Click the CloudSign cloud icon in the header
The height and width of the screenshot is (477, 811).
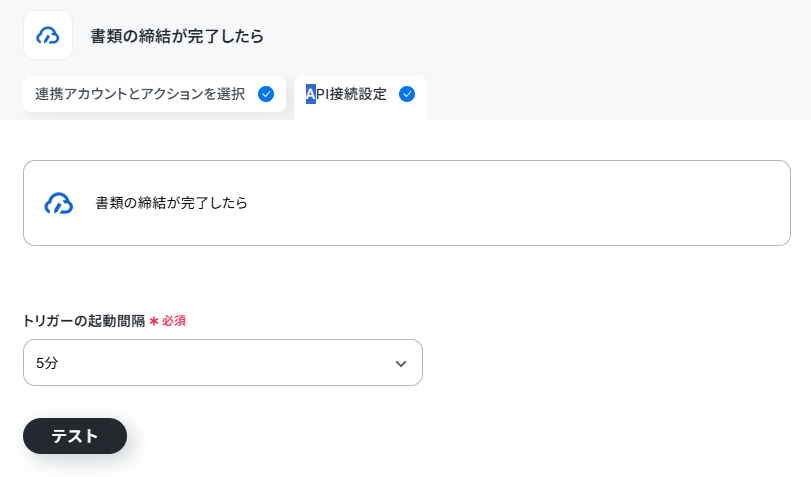48,36
